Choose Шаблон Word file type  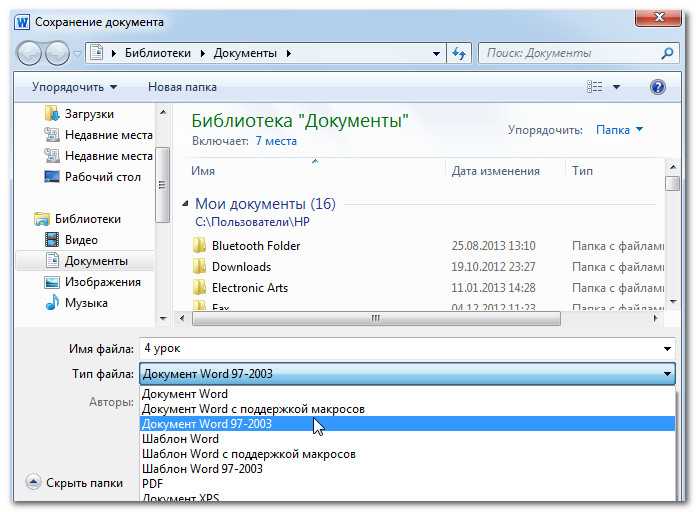click(x=407, y=439)
